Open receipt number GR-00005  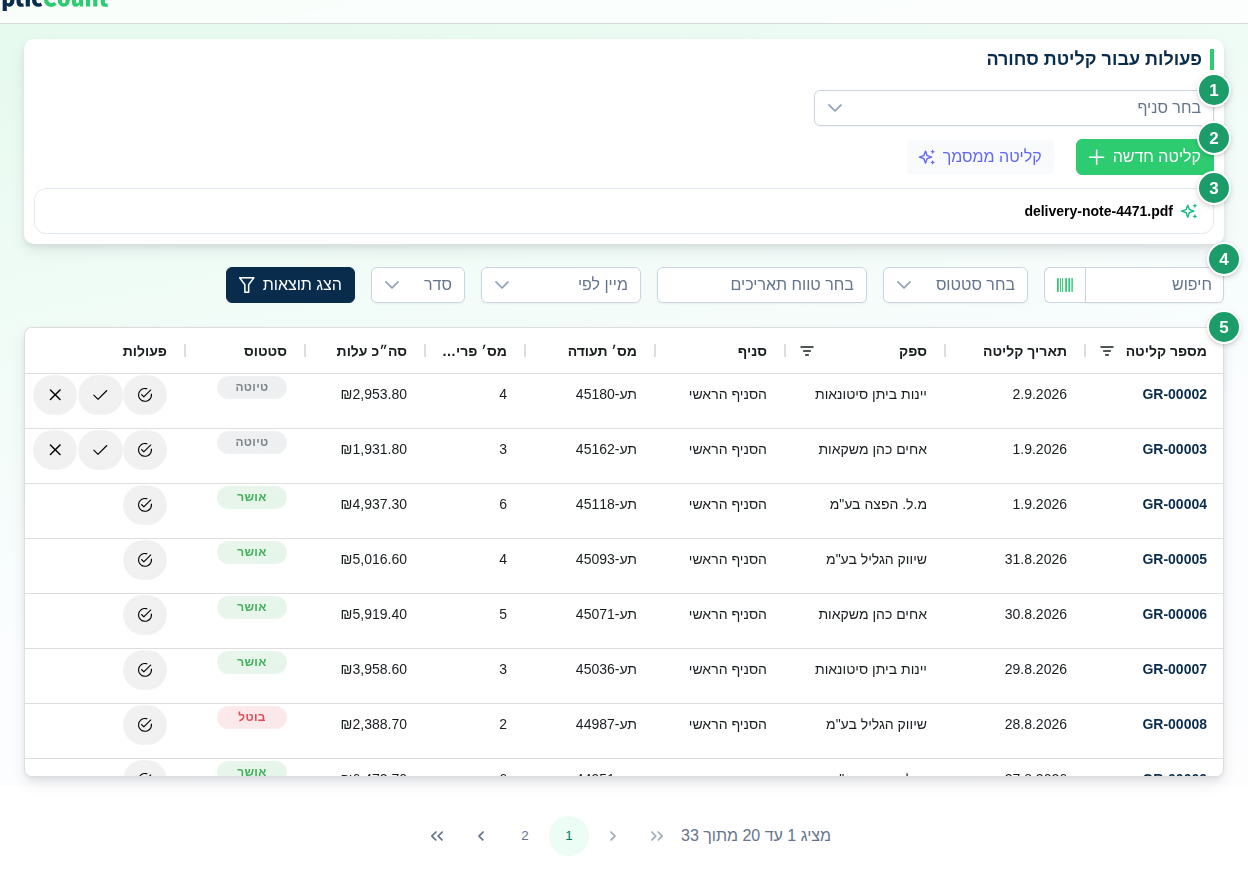1174,559
